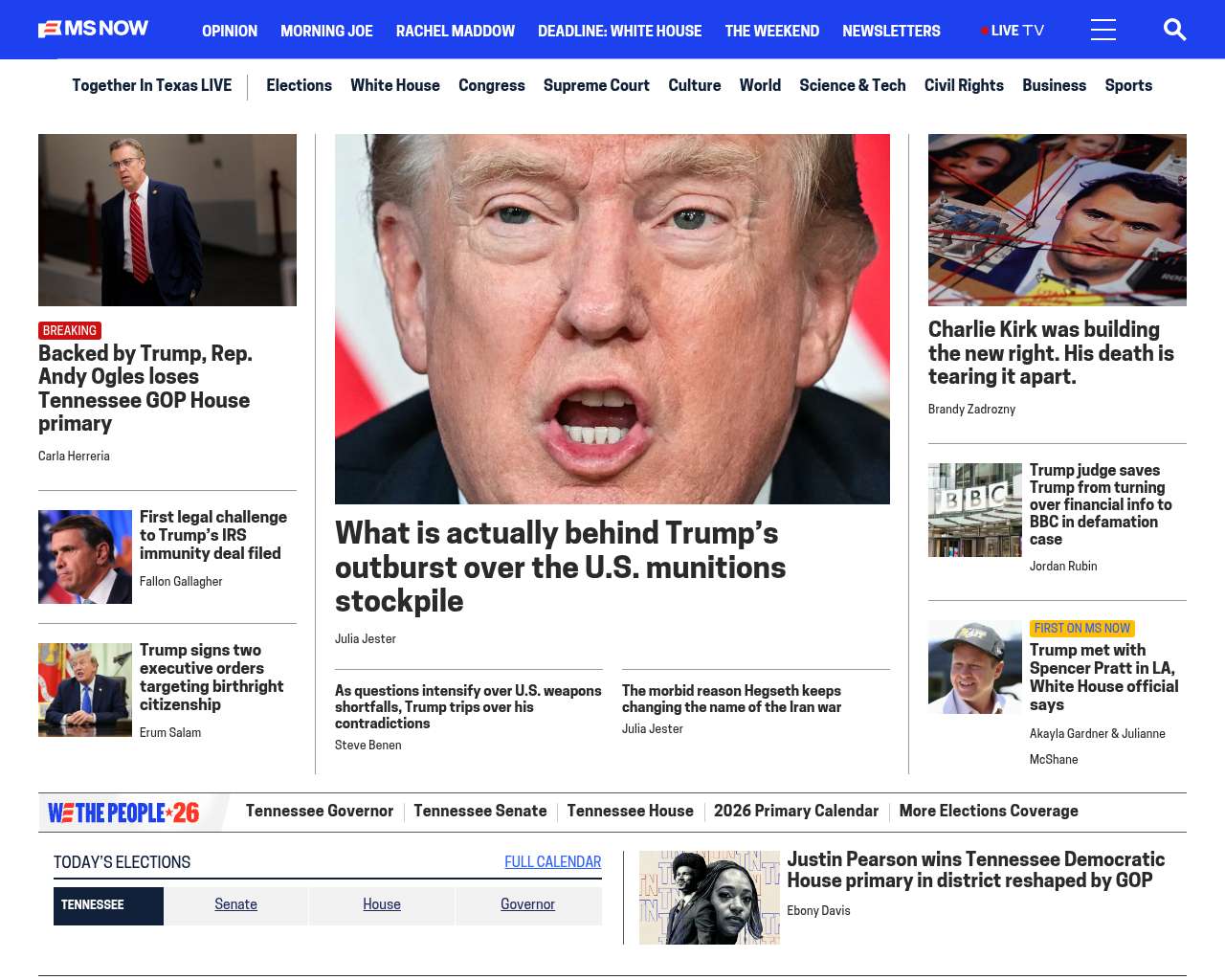The width and height of the screenshot is (1225, 980).
Task: Click the We The People 26 logo
Action: coord(123,813)
